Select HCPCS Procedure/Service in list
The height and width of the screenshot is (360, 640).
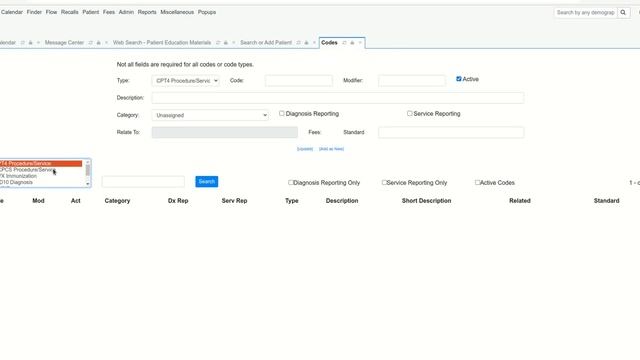[x=41, y=170]
